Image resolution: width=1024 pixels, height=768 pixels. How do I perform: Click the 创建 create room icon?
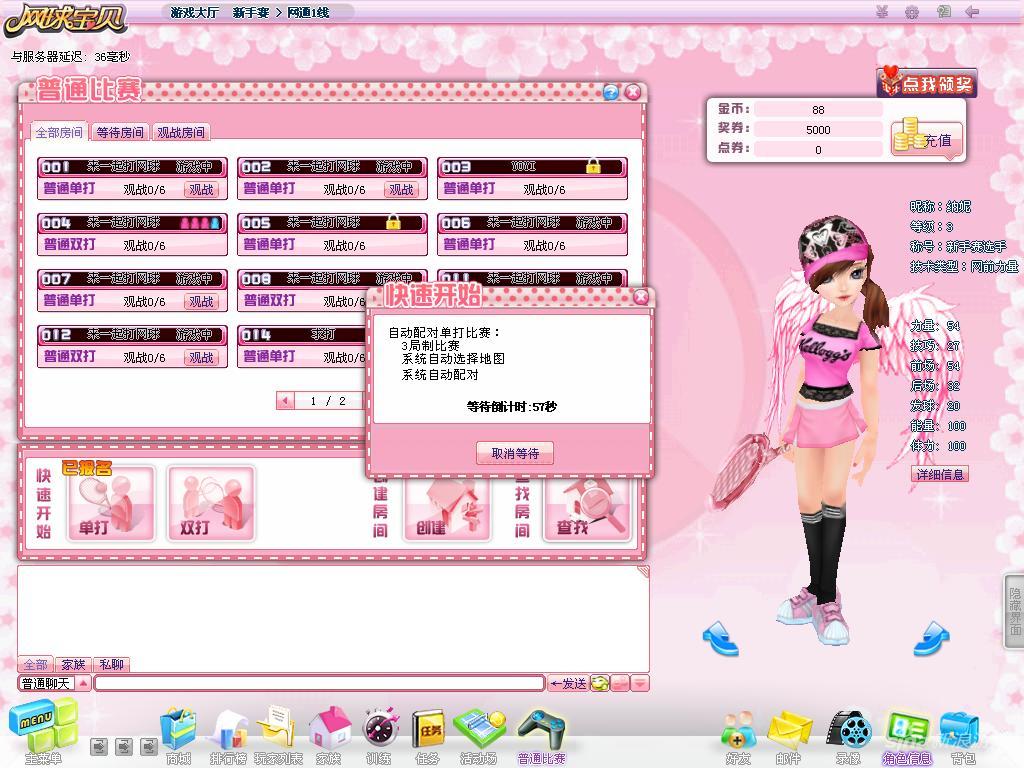point(447,509)
